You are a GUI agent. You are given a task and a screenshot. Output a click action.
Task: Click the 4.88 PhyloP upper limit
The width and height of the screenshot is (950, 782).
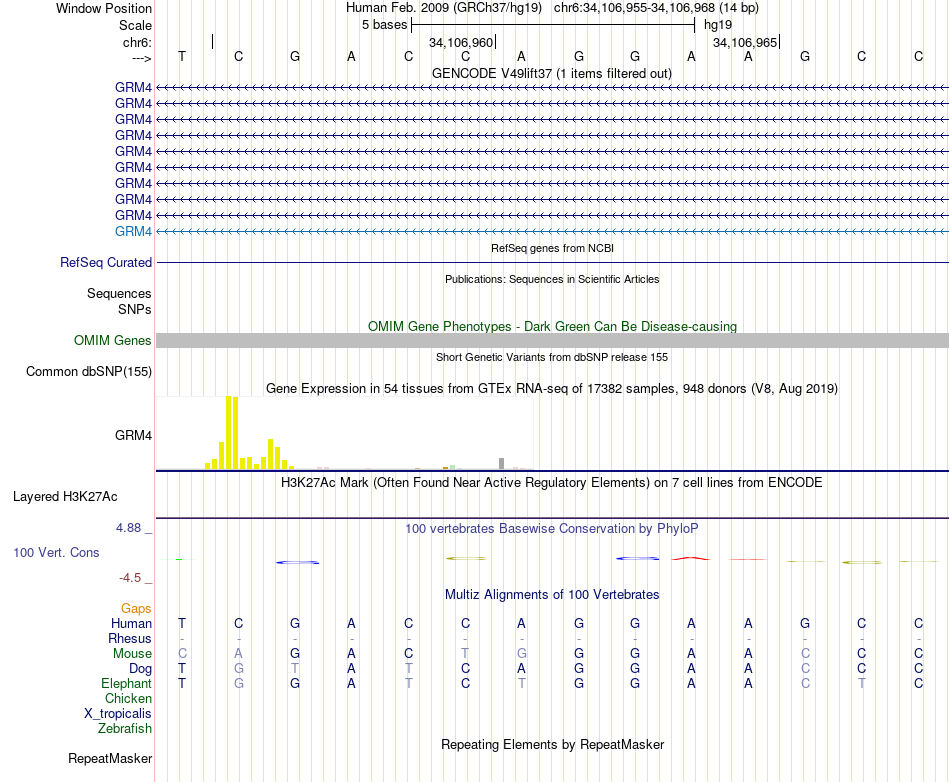click(x=128, y=528)
